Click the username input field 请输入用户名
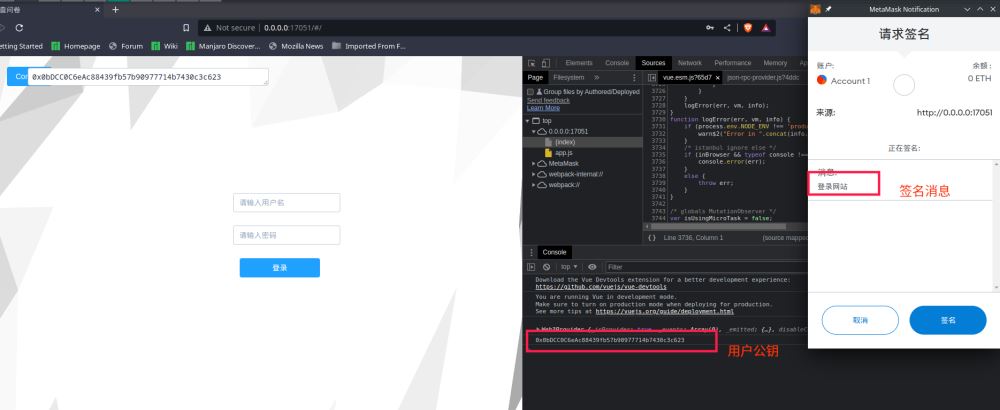Image resolution: width=1000 pixels, height=410 pixels. (x=286, y=203)
